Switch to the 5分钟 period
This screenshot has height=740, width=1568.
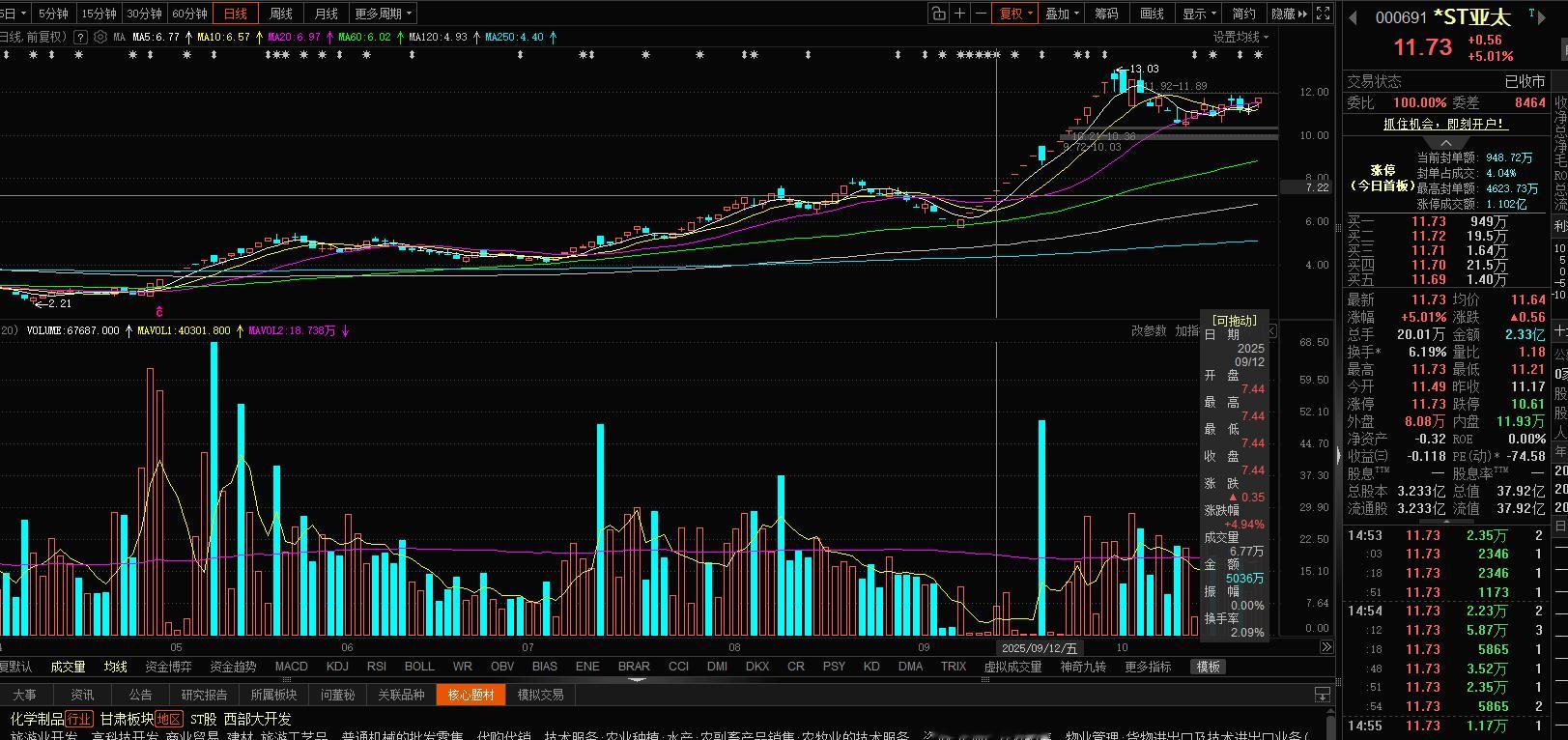coord(53,14)
